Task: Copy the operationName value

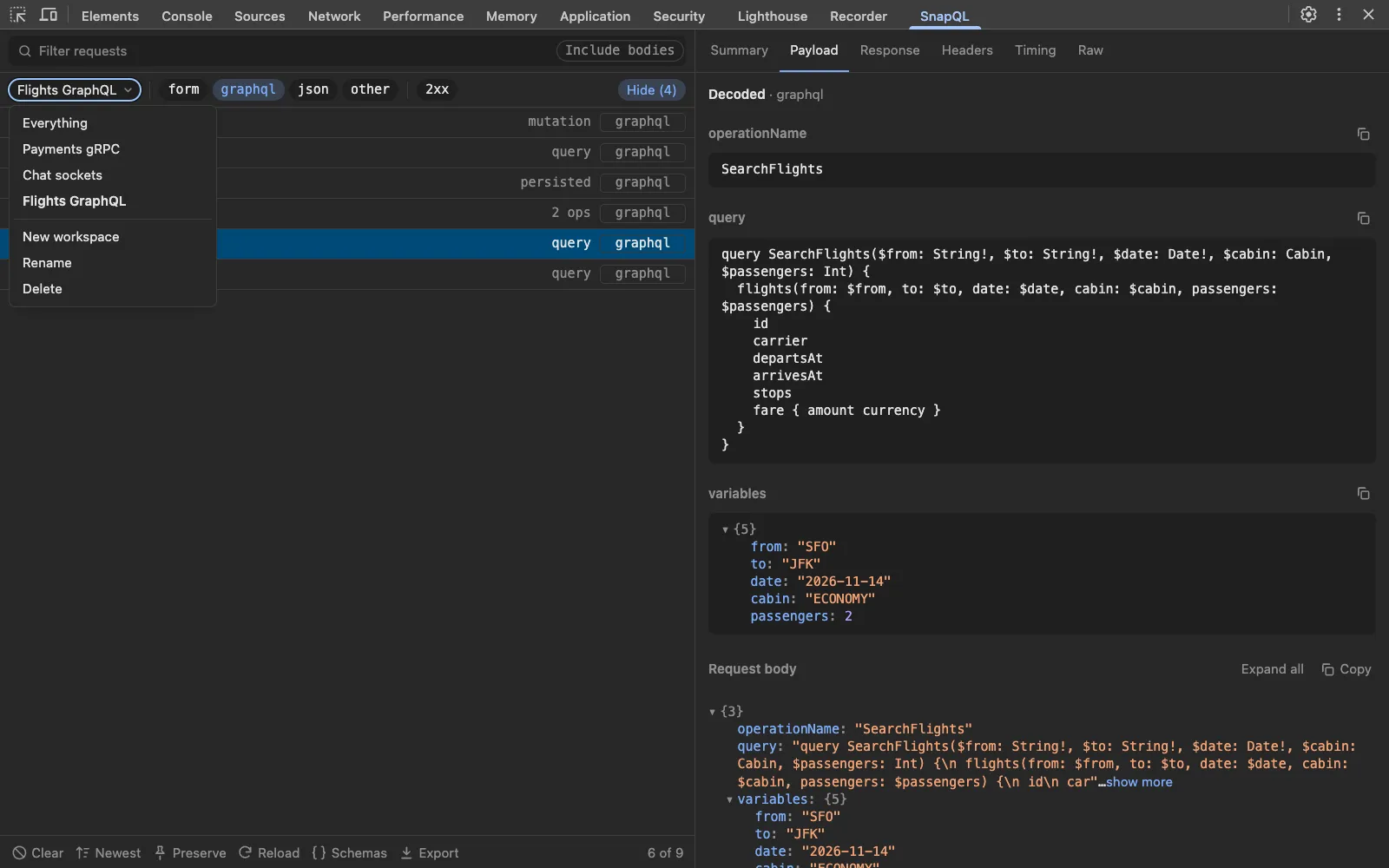Action: pos(1363,134)
